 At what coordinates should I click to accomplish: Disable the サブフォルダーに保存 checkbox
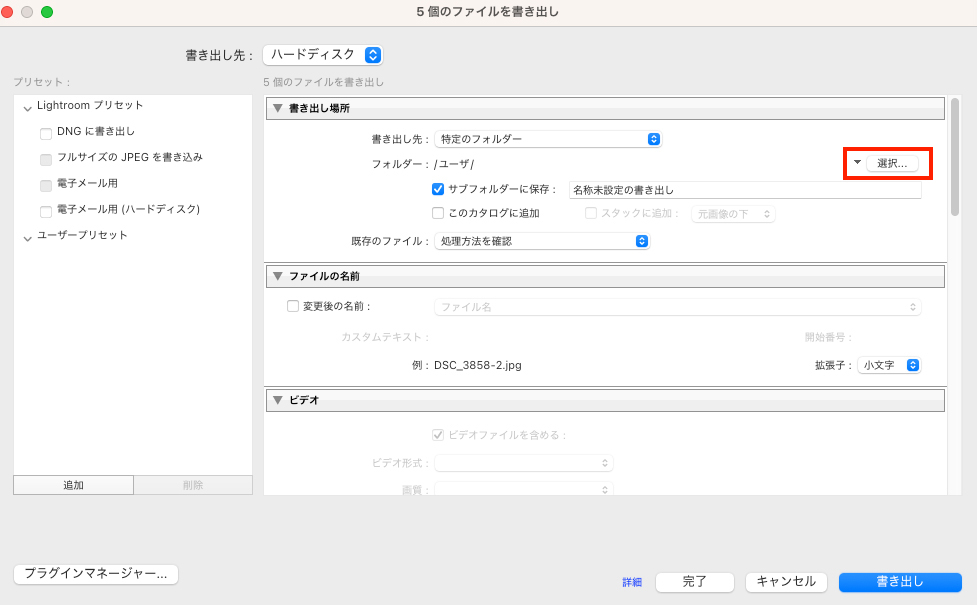(x=437, y=189)
